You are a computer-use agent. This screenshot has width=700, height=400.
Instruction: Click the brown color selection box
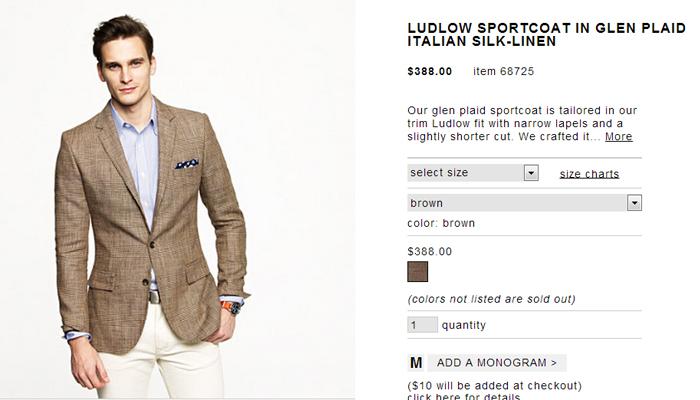click(525, 203)
